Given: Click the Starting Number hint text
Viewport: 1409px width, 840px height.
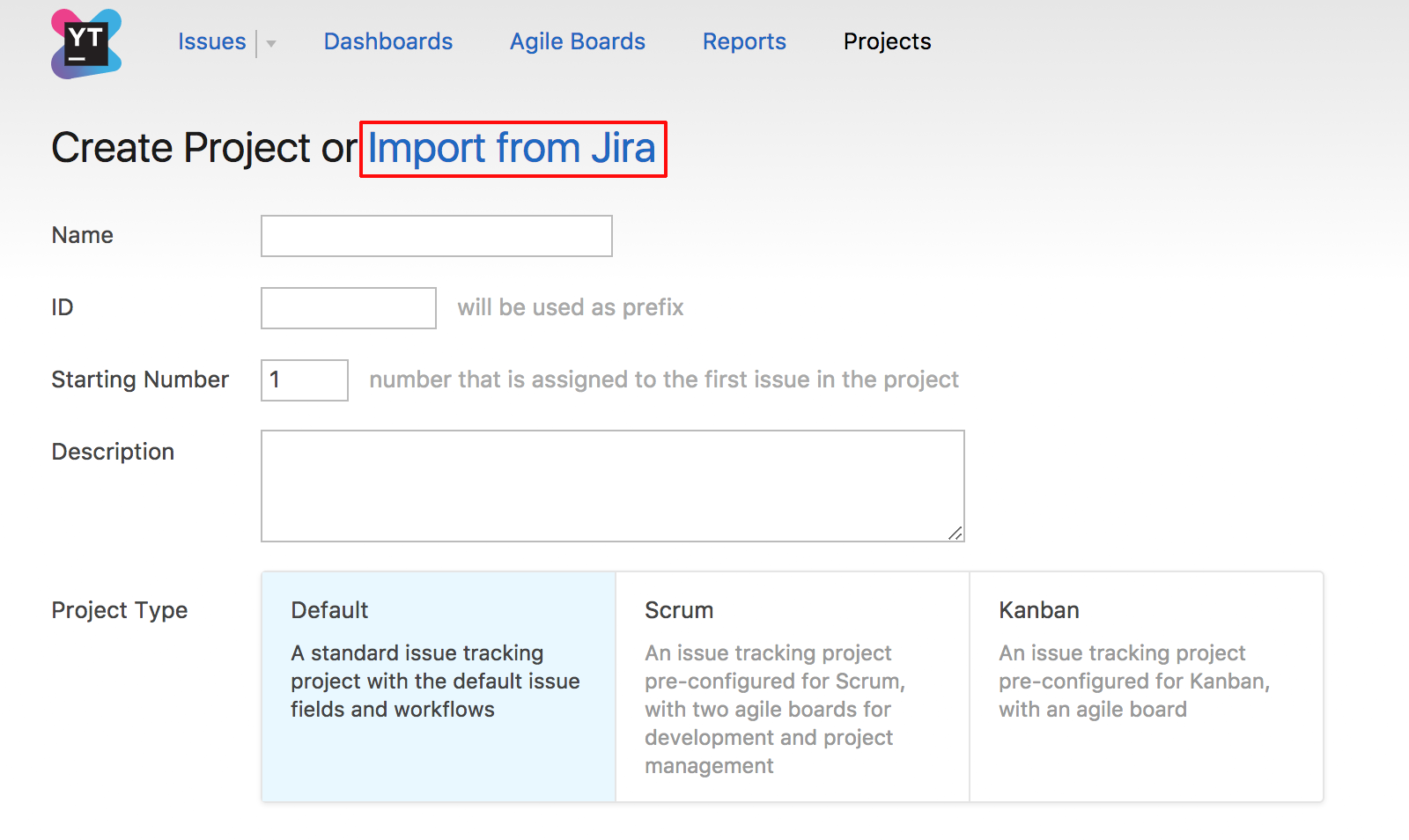Looking at the screenshot, I should [664, 379].
